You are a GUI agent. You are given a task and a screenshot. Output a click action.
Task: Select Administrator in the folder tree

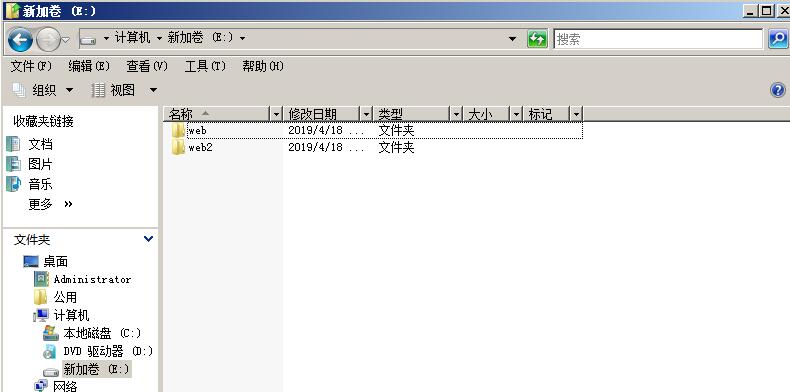(92, 279)
